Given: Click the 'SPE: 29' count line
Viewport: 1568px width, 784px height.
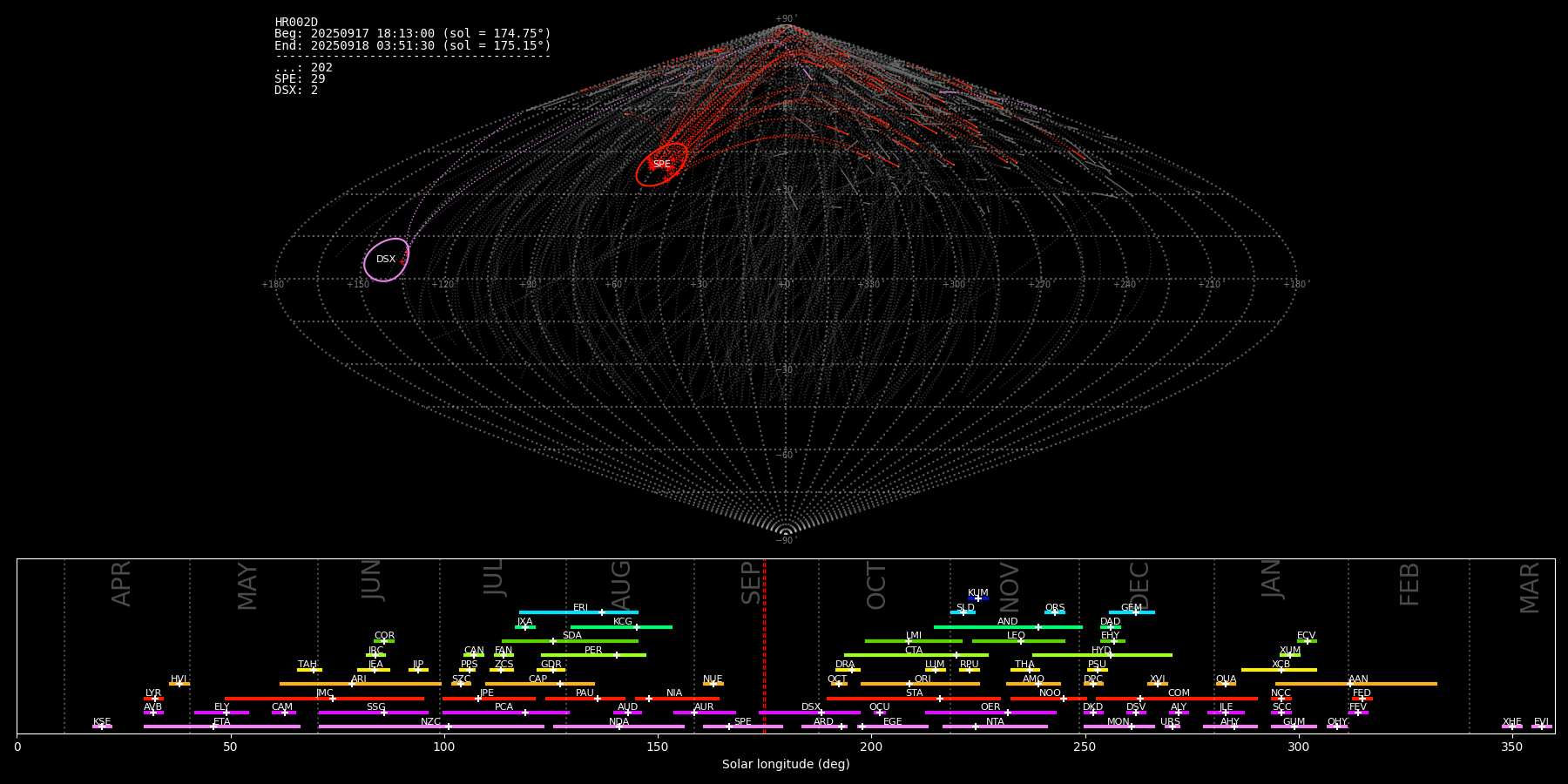Looking at the screenshot, I should tap(300, 79).
